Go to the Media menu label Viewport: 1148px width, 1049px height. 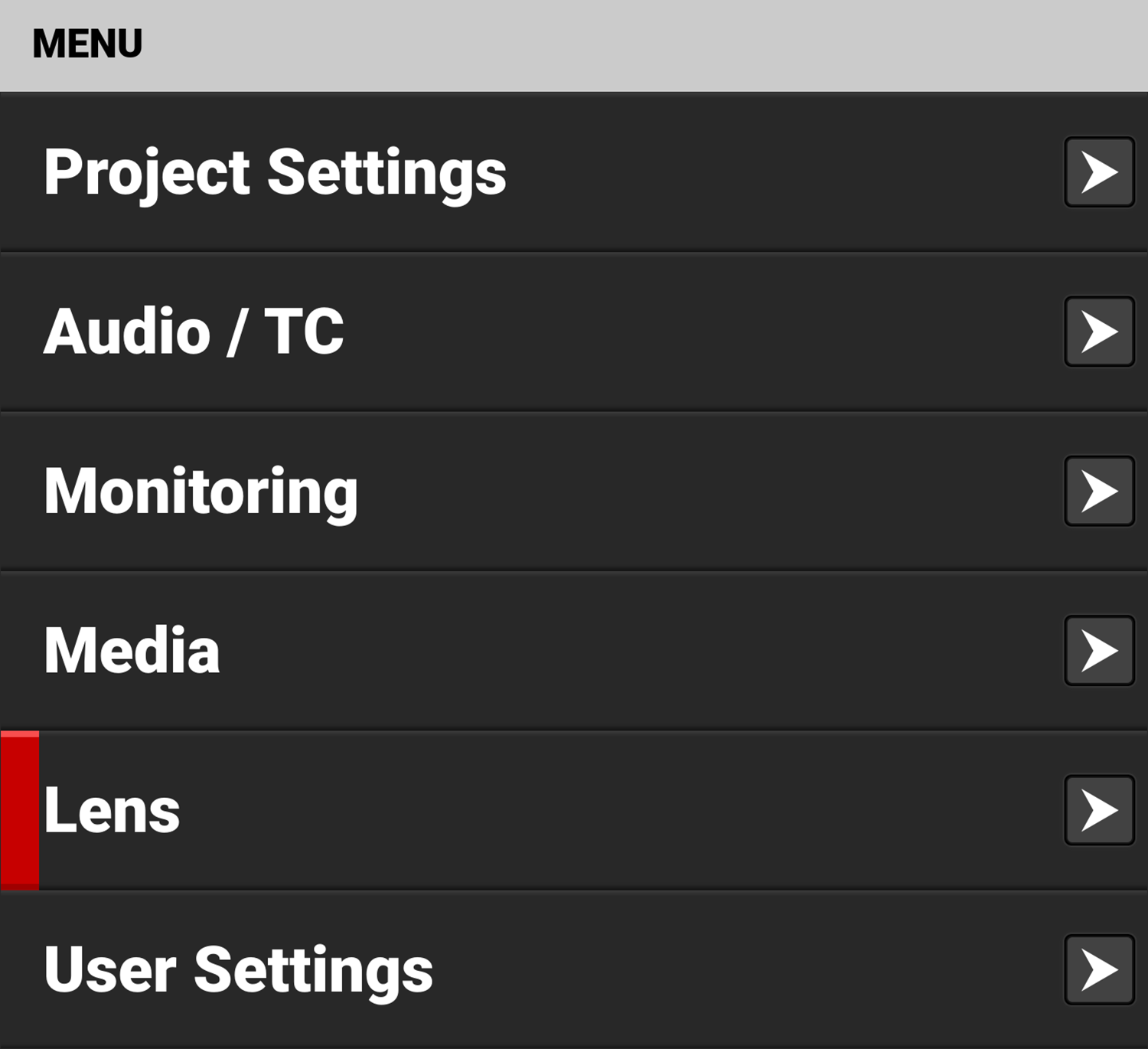[132, 651]
